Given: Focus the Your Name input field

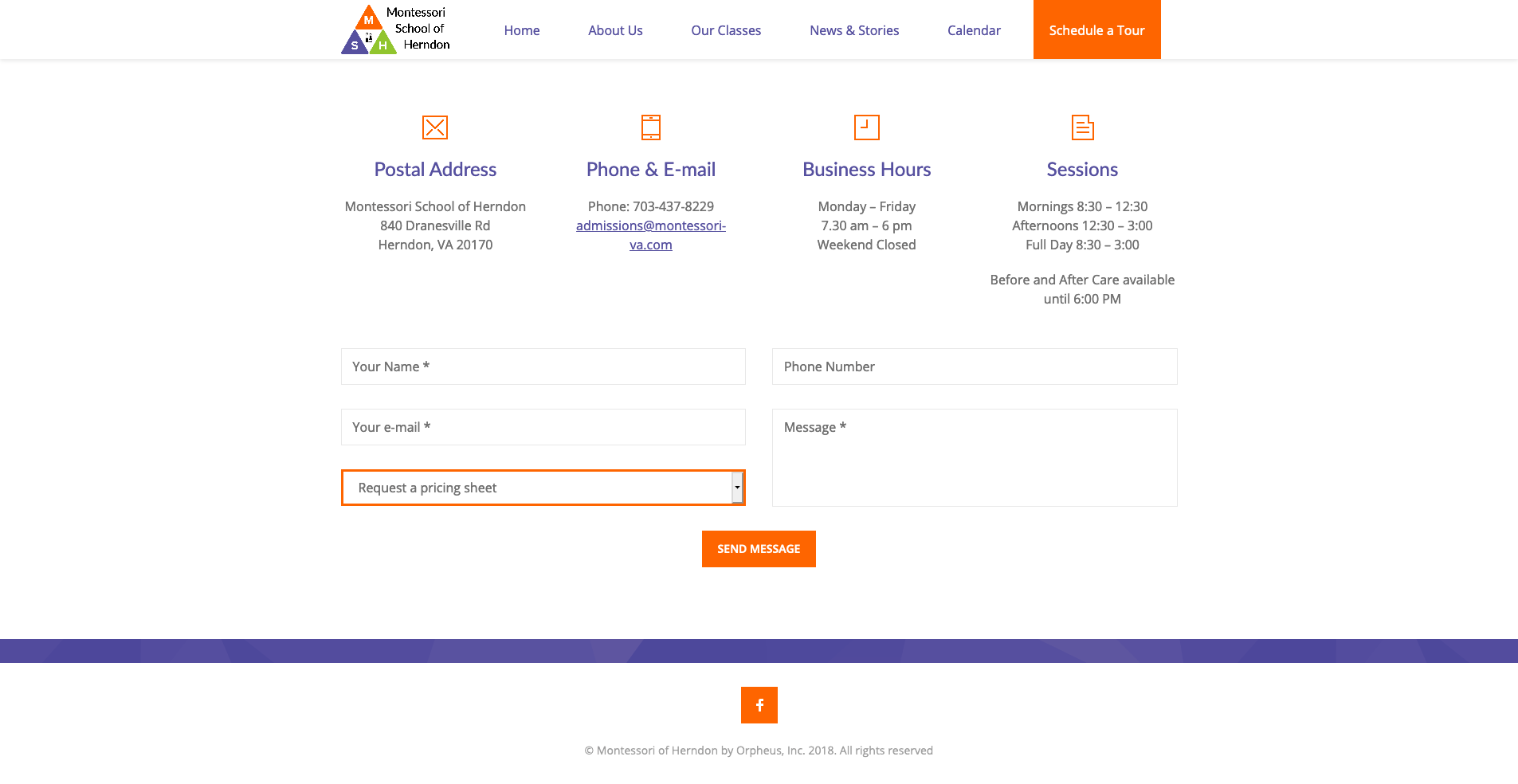Looking at the screenshot, I should 543,367.
